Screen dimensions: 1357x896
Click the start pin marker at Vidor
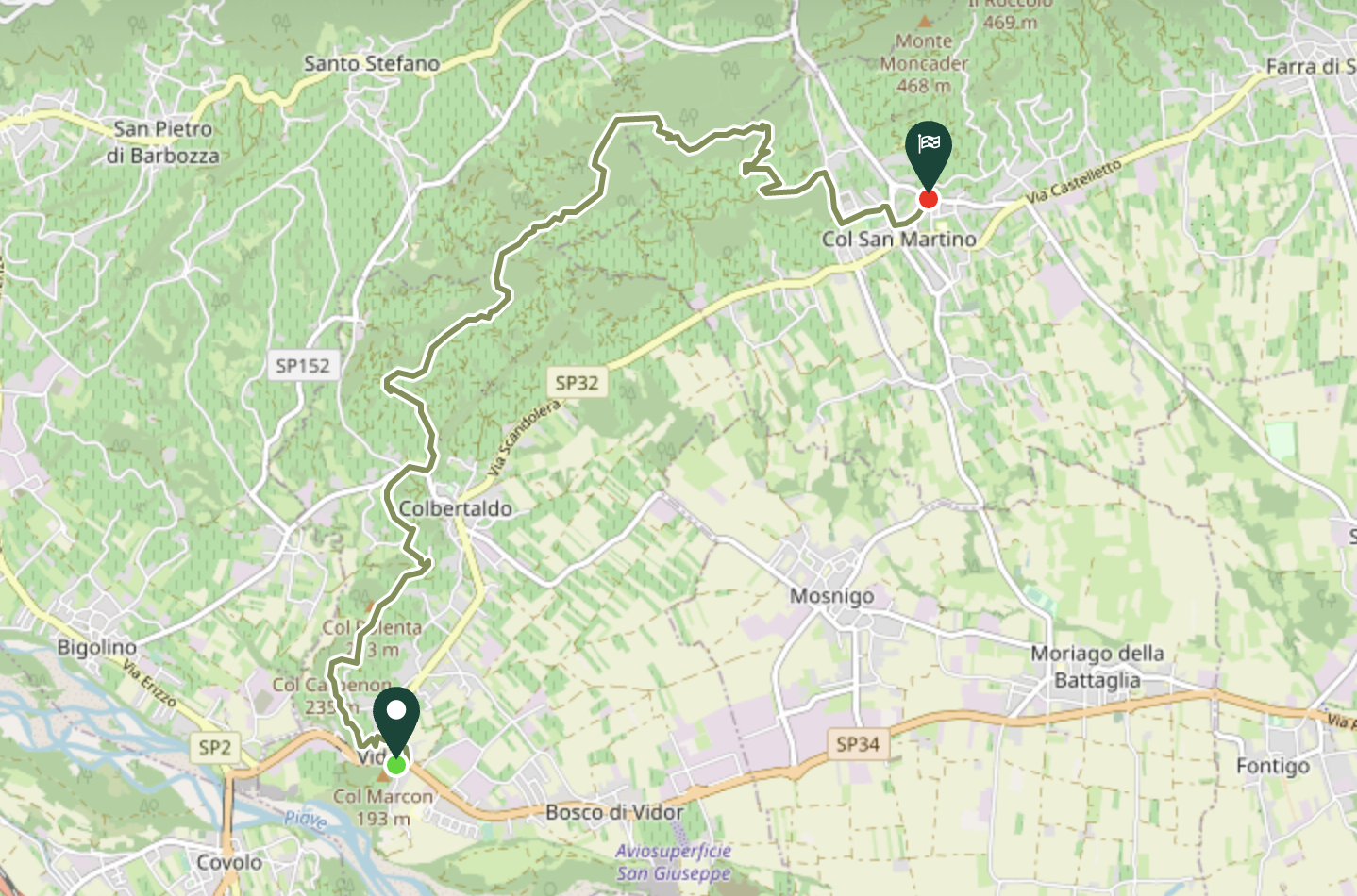396,722
